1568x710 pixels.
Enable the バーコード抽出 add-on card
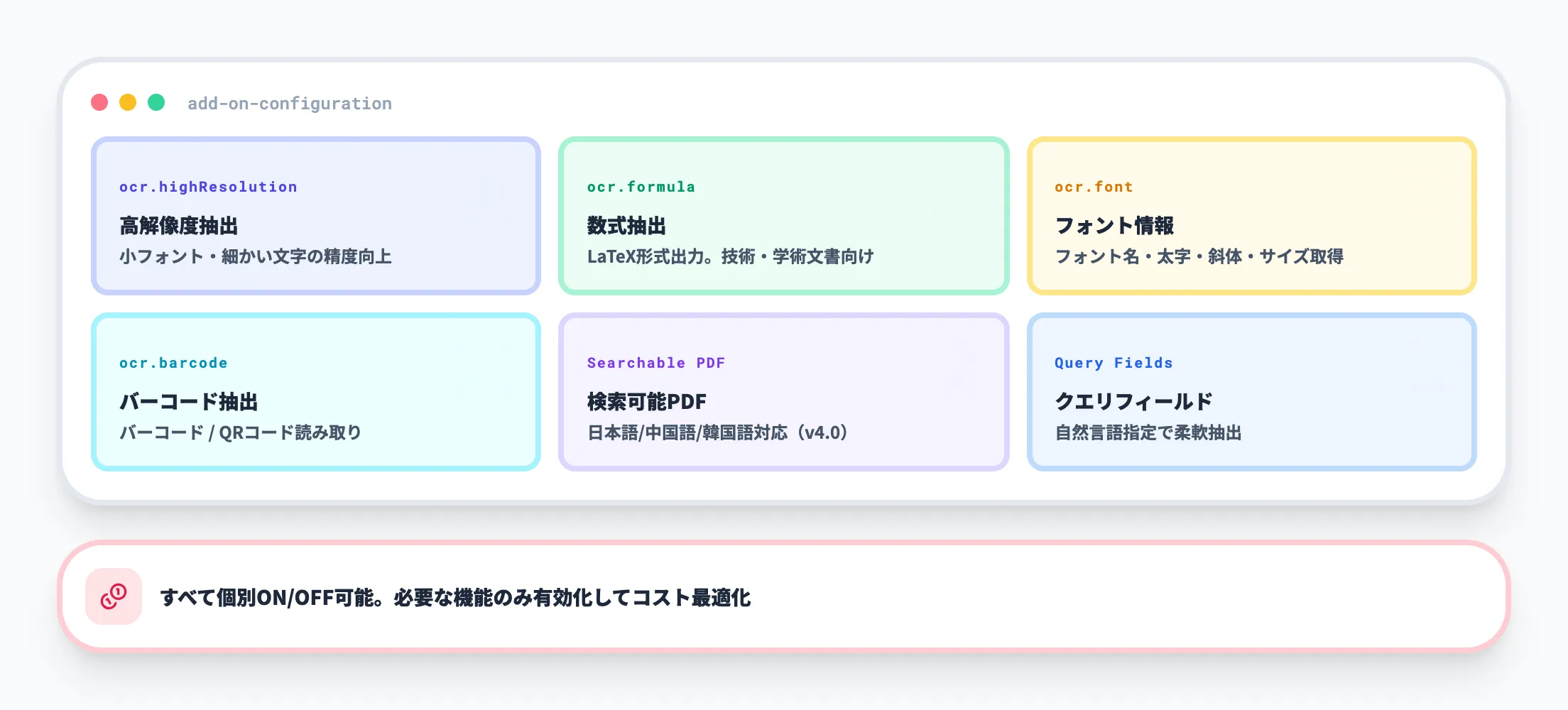coord(315,391)
